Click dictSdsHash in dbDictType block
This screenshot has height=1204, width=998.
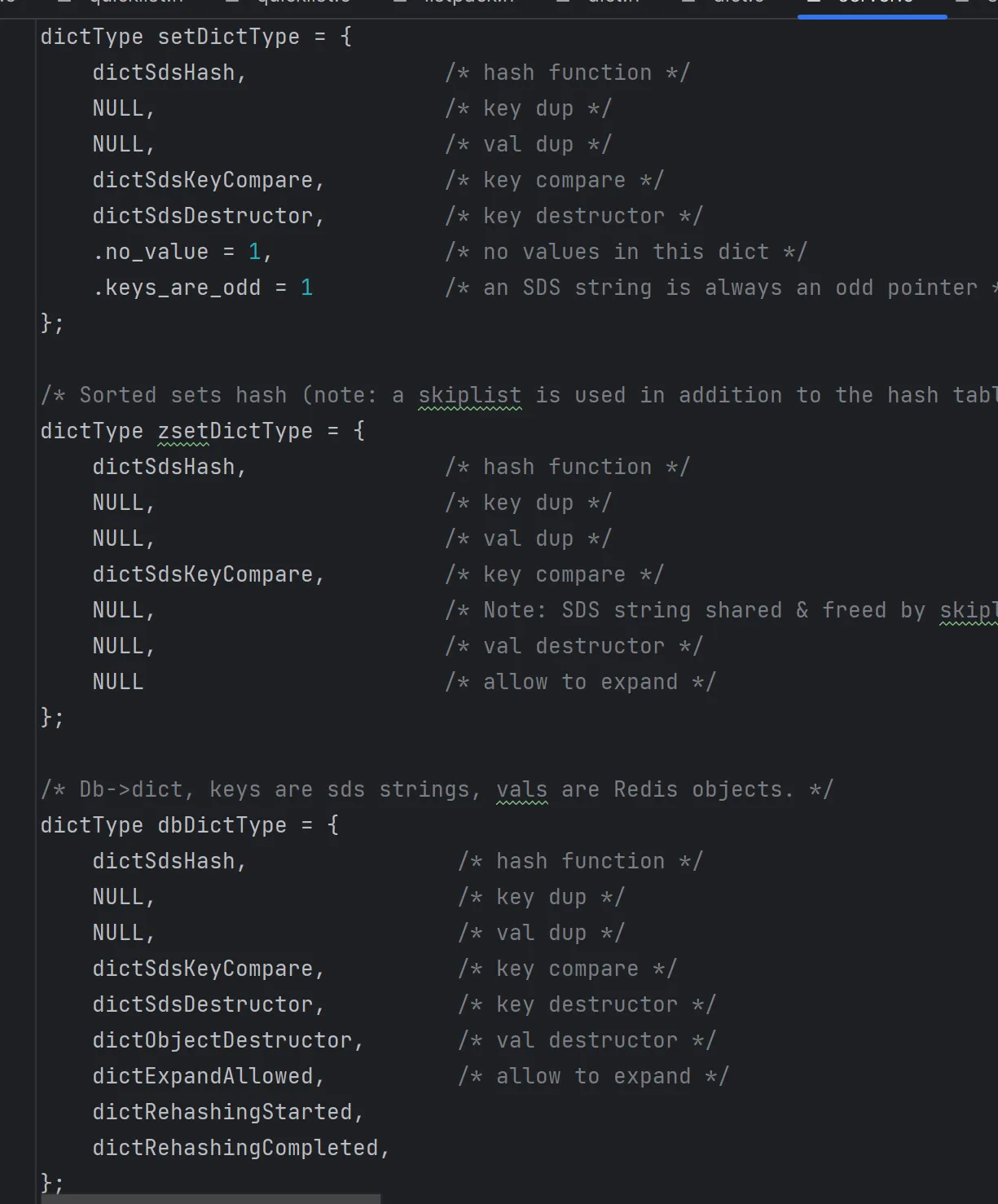point(164,861)
